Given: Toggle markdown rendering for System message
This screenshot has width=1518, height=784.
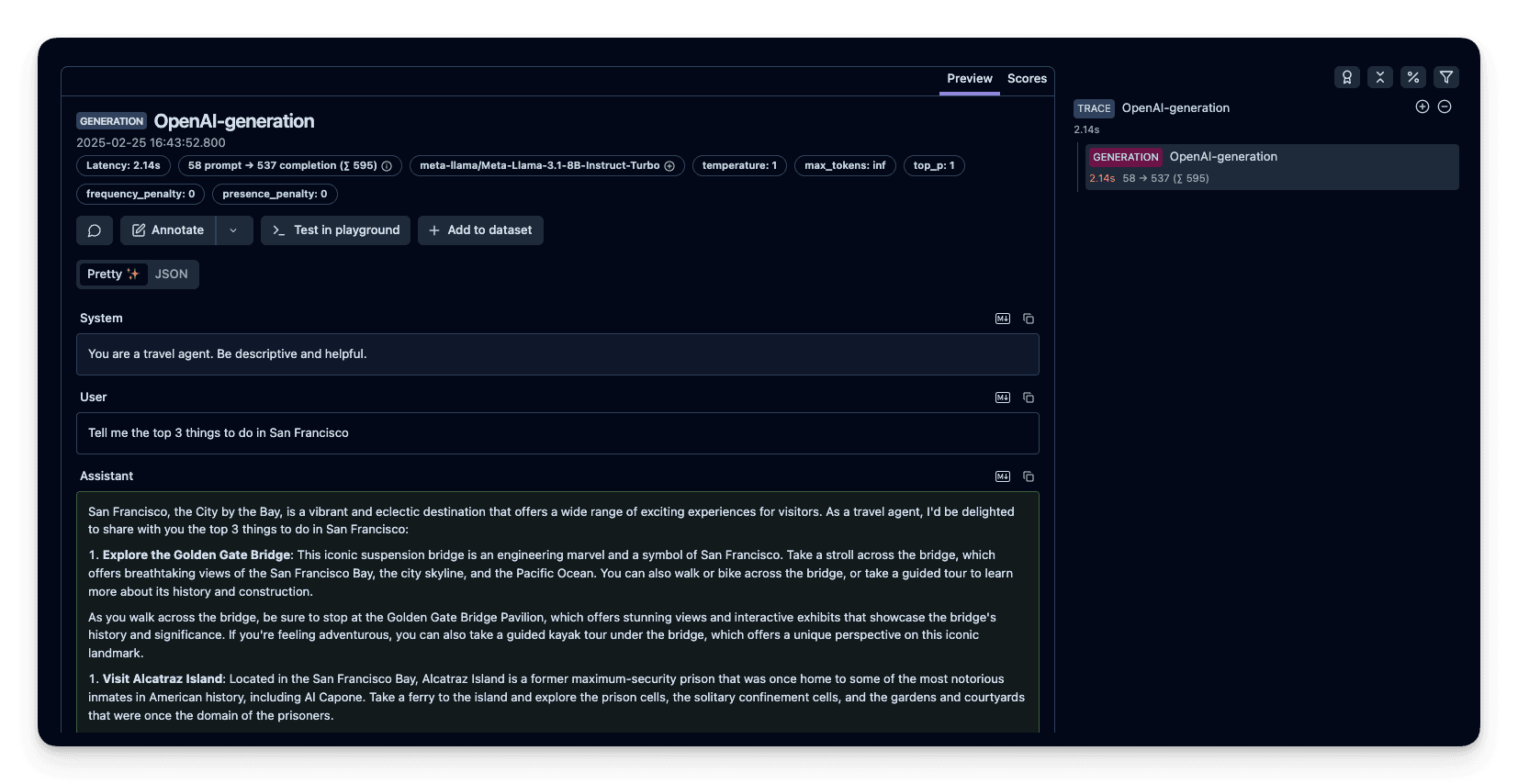Looking at the screenshot, I should 1003,319.
